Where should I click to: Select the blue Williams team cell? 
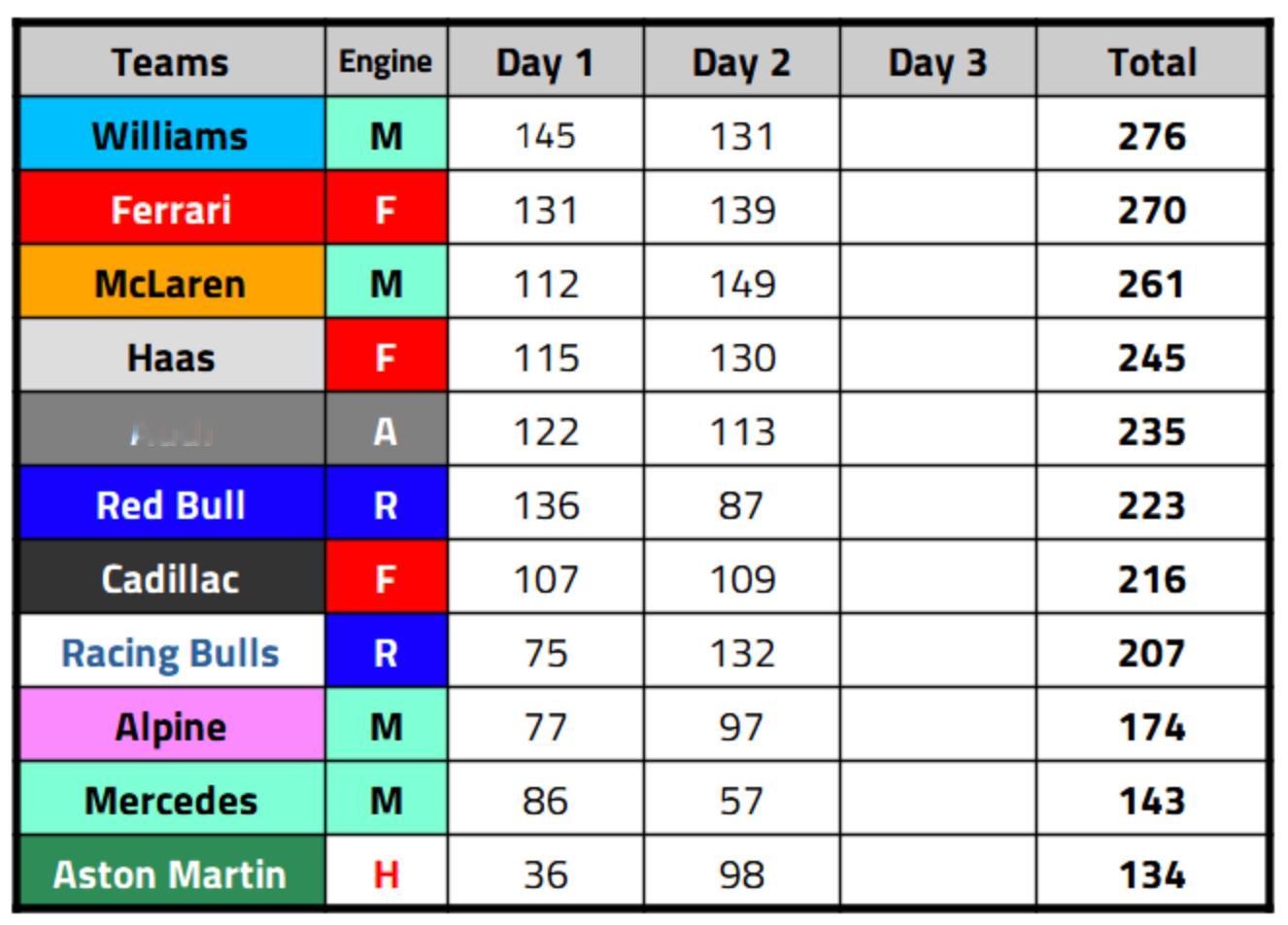(171, 135)
